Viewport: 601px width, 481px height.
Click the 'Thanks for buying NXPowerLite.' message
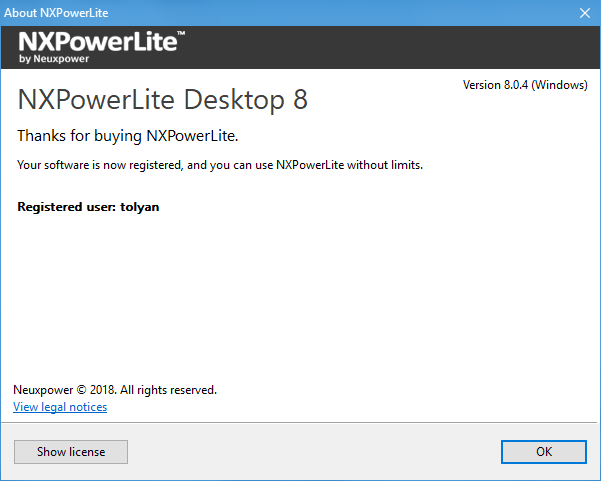click(128, 135)
